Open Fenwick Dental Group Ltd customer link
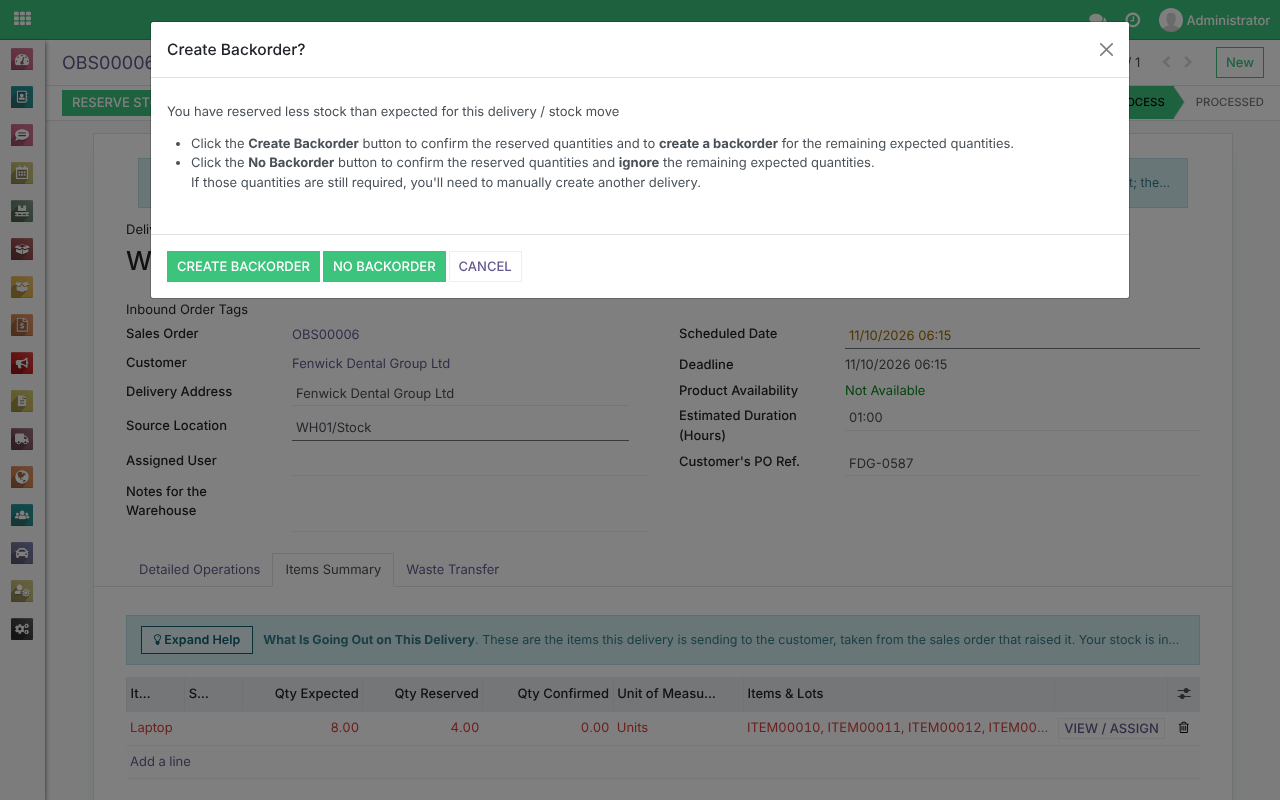Screen dimensions: 1280x800 tap(371, 364)
